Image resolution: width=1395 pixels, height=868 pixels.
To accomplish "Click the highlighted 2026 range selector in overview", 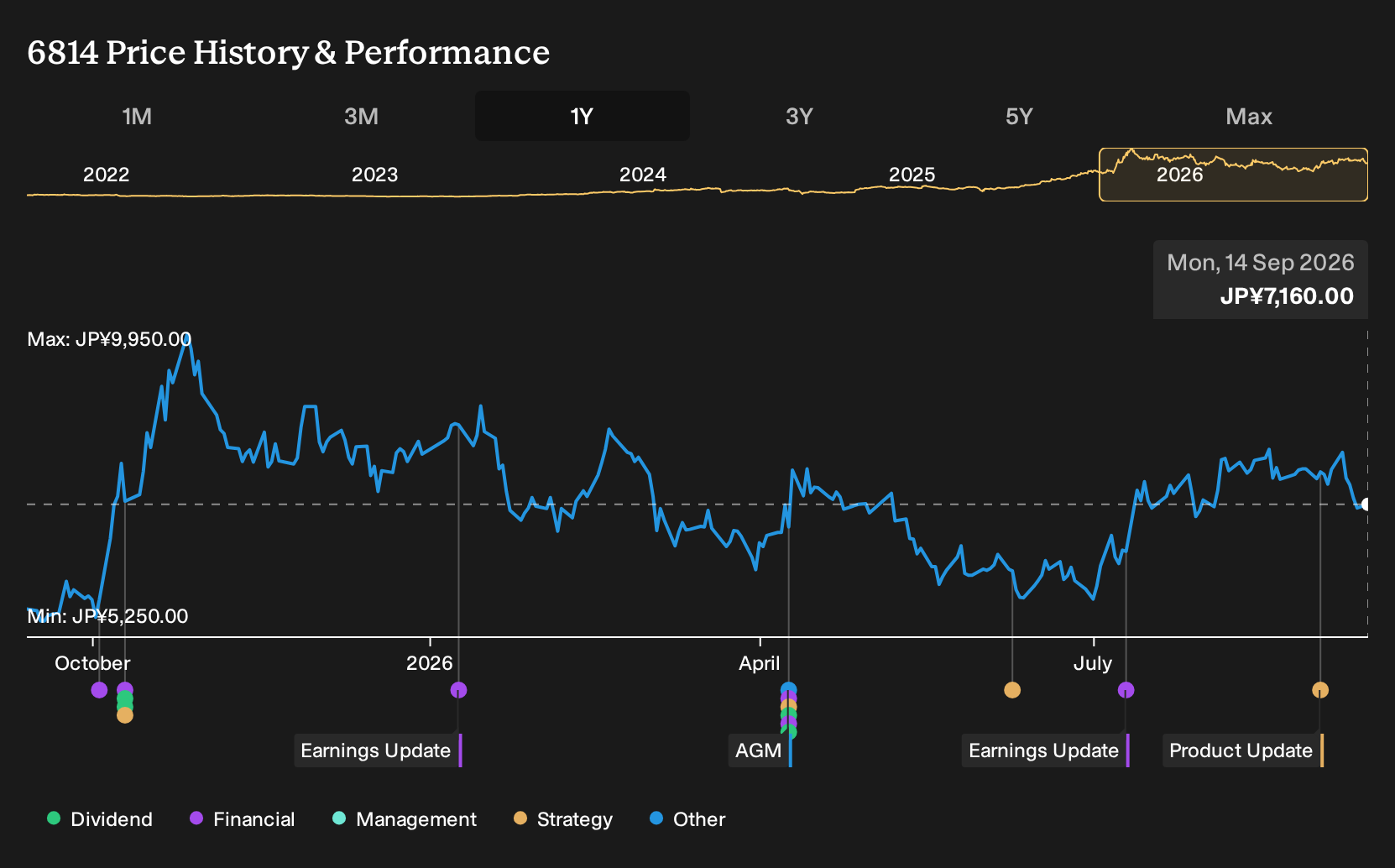I will 1233,175.
